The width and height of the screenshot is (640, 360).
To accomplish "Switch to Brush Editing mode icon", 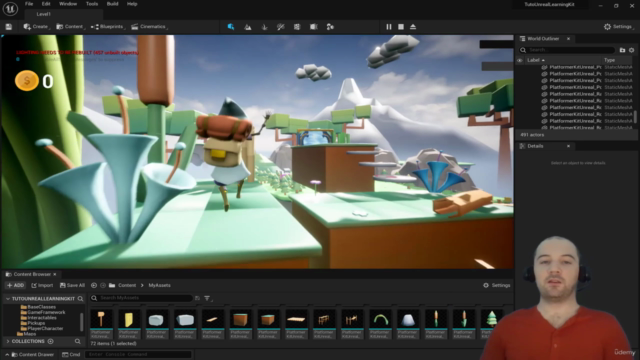I will [330, 27].
